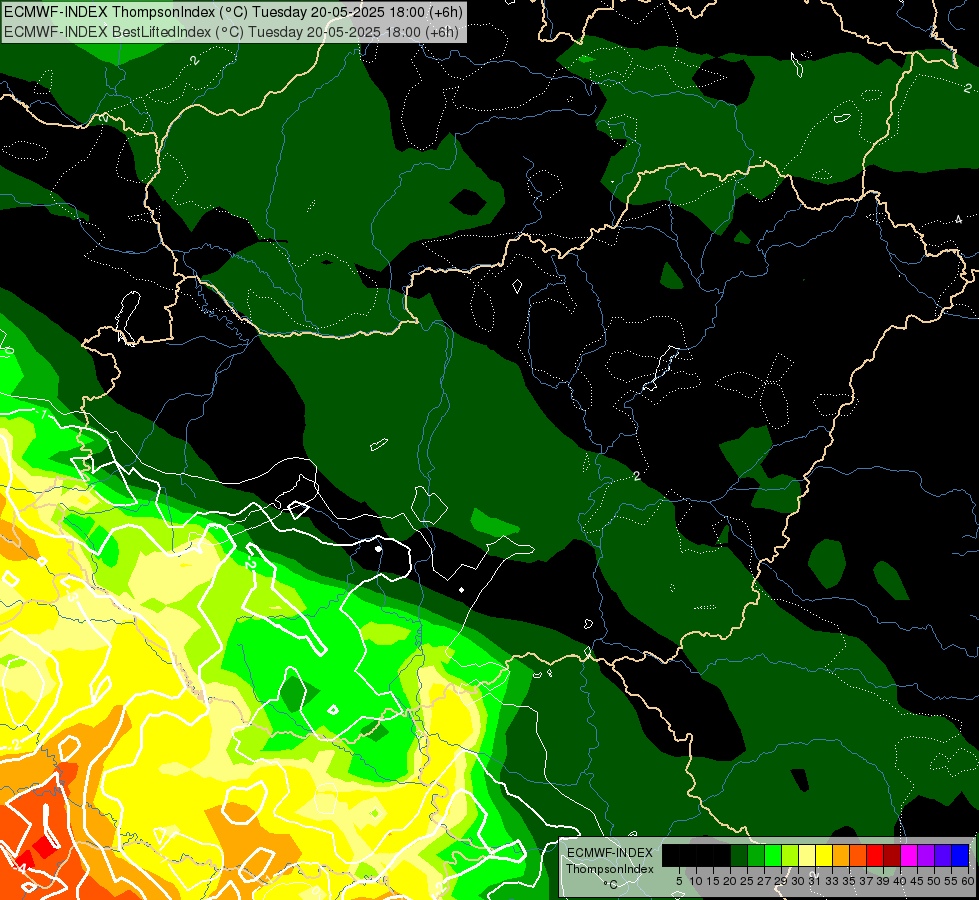Click the legend scale value 10
This screenshot has width=979, height=900.
696,881
